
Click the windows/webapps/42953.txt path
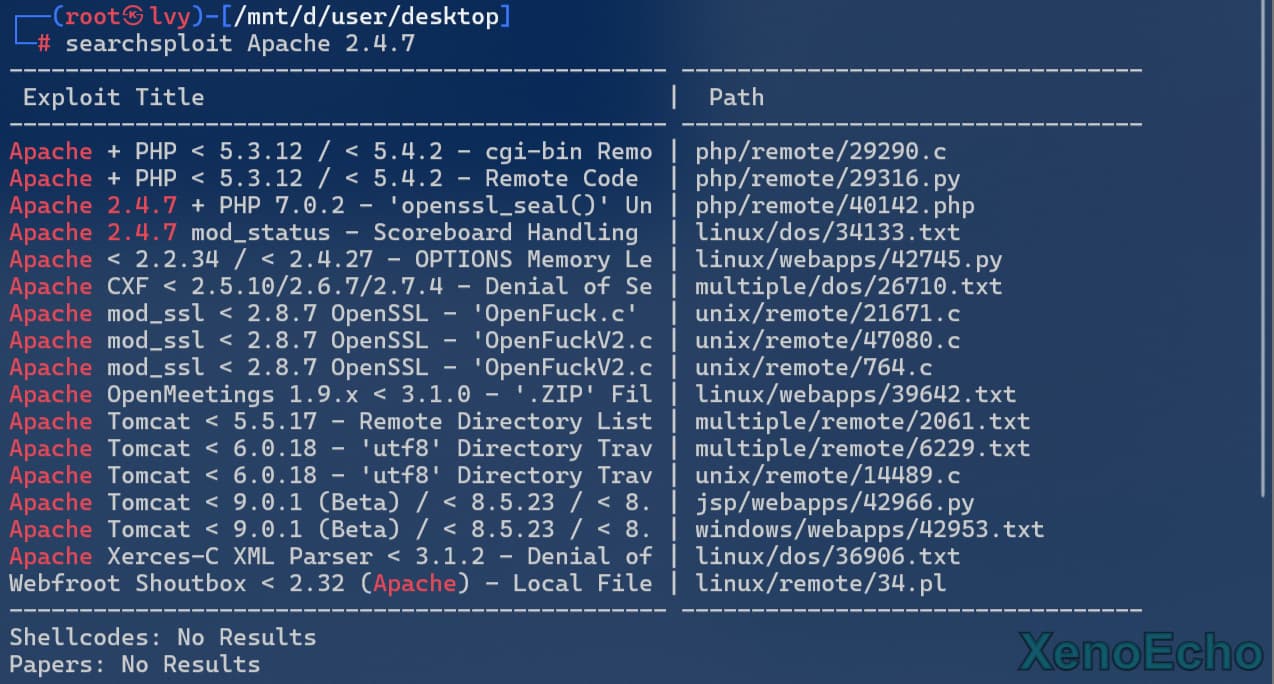(869, 530)
